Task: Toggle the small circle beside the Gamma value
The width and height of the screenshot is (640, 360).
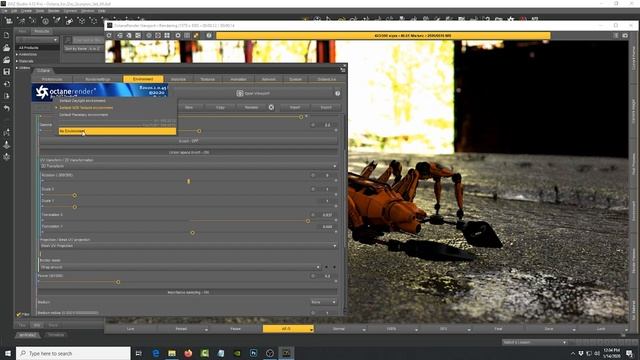Action: (313, 125)
